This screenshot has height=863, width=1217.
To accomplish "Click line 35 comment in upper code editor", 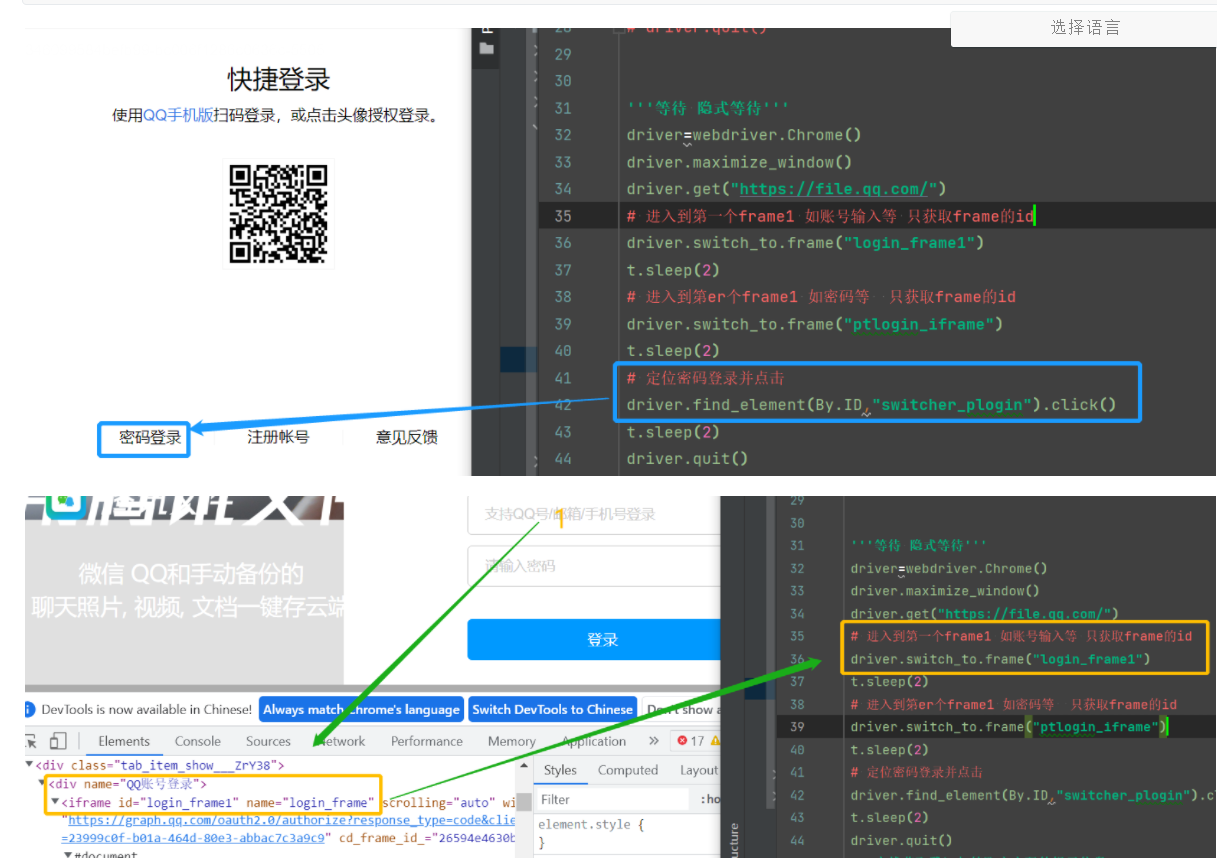I will click(x=830, y=216).
